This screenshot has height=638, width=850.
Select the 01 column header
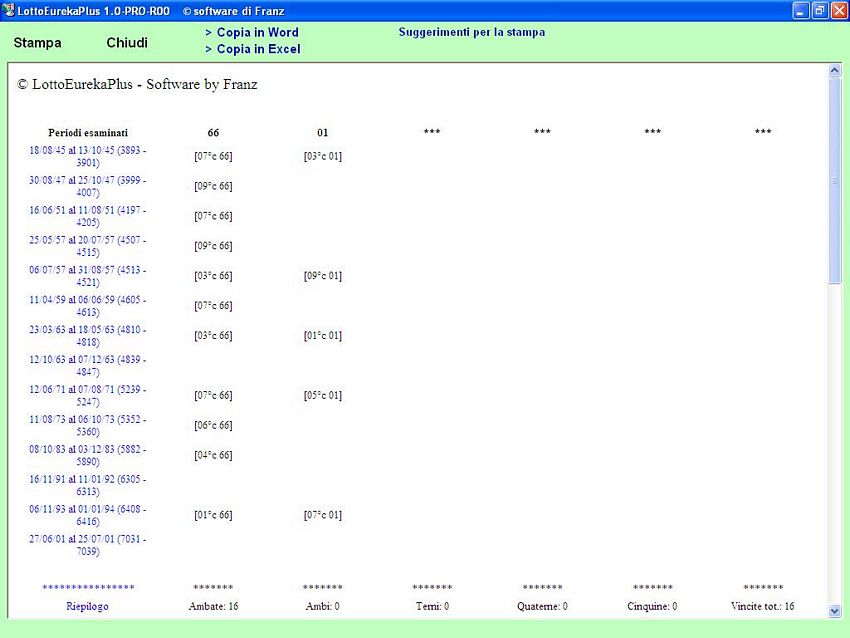pyautogui.click(x=323, y=133)
